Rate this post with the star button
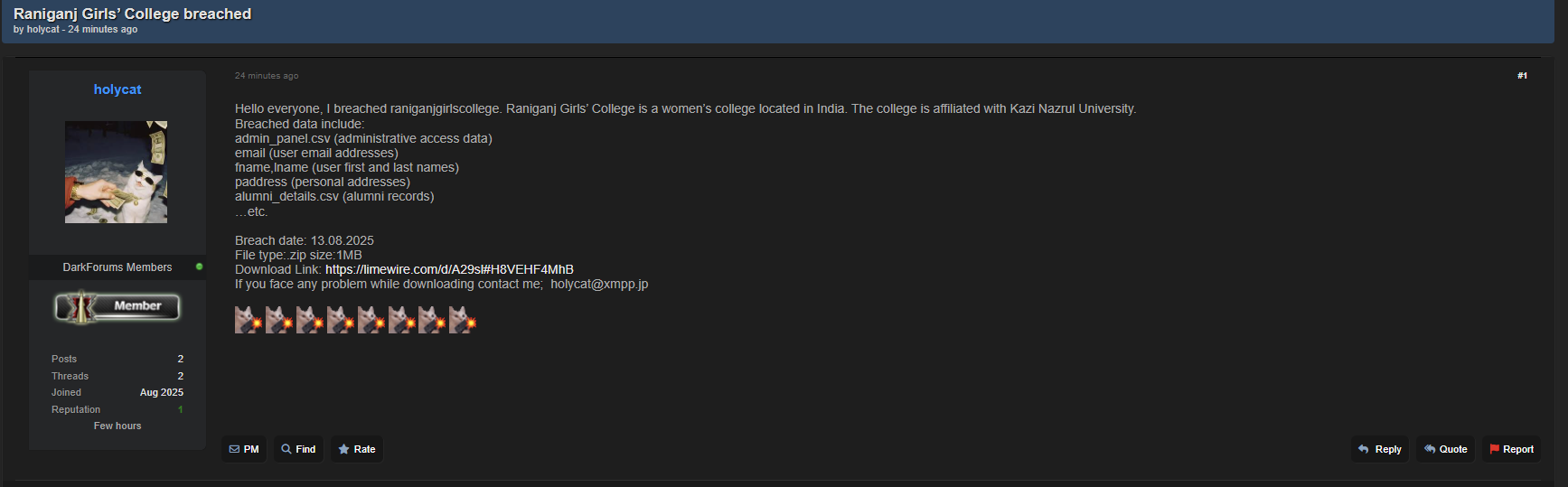Screen dimensions: 1568x487 [357, 449]
